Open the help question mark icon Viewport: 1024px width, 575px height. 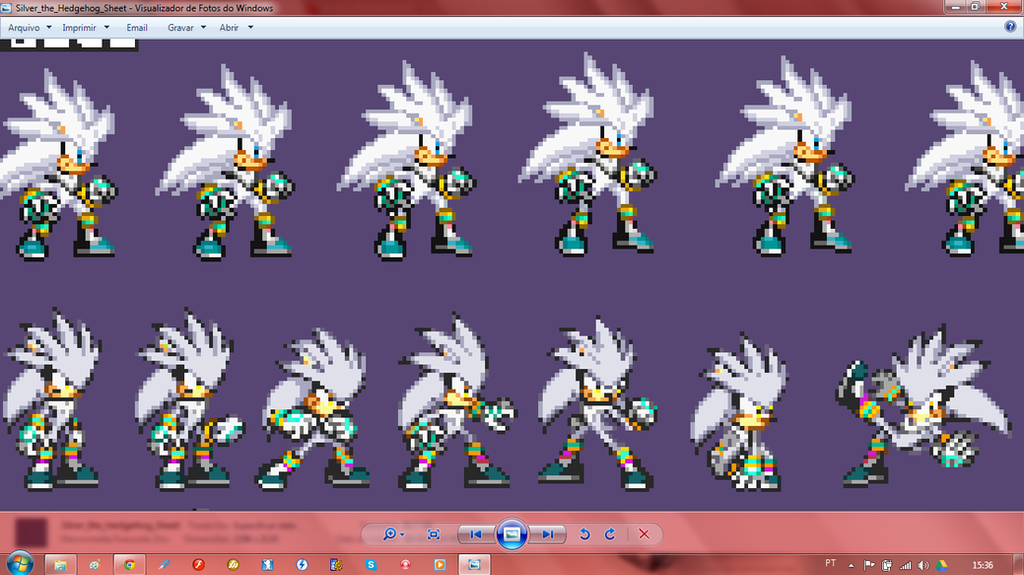[1010, 27]
